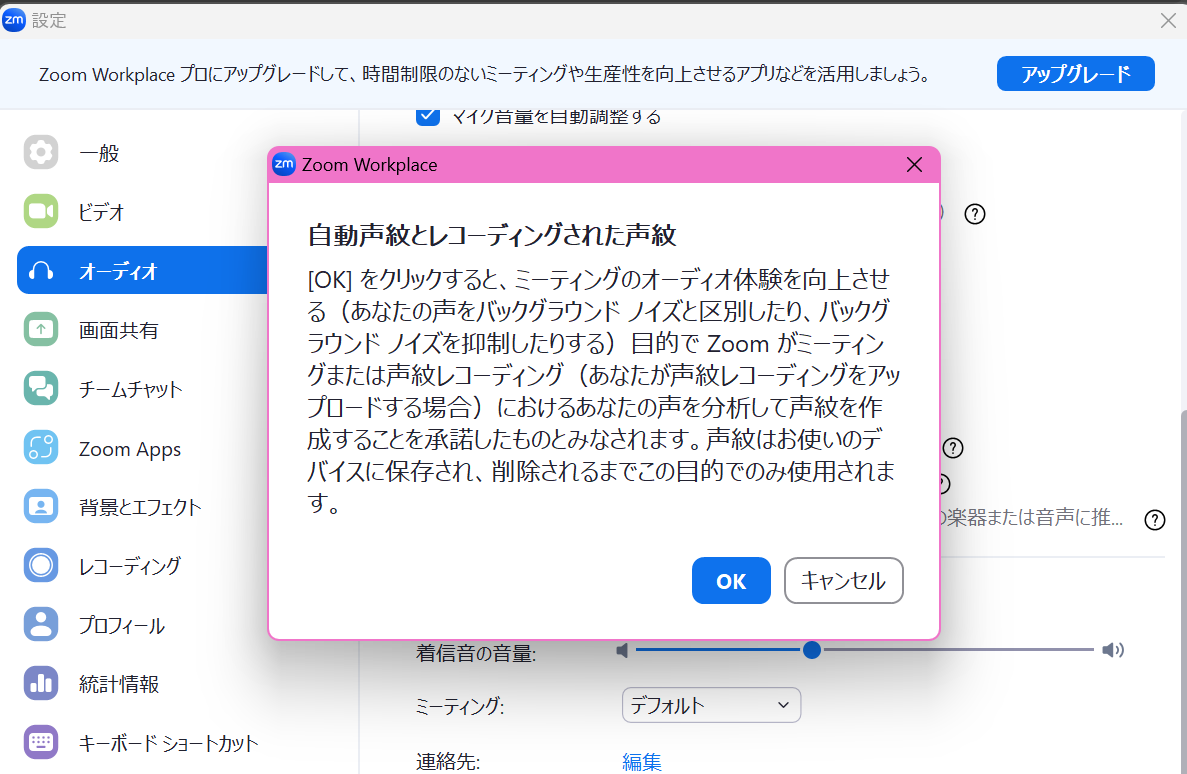1187x774 pixels.
Task: Toggle マイク音量を自動調整する checkbox
Action: [x=428, y=116]
